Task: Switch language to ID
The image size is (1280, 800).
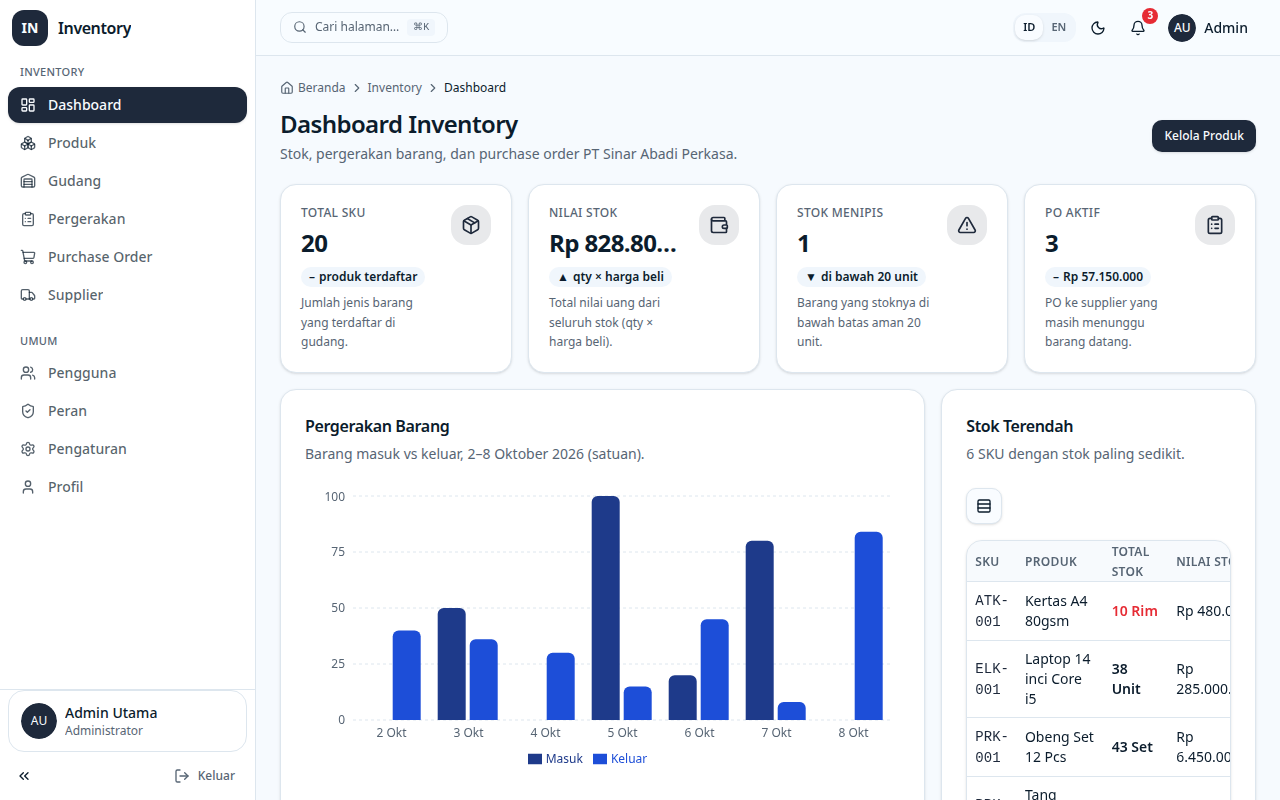Action: [x=1029, y=28]
